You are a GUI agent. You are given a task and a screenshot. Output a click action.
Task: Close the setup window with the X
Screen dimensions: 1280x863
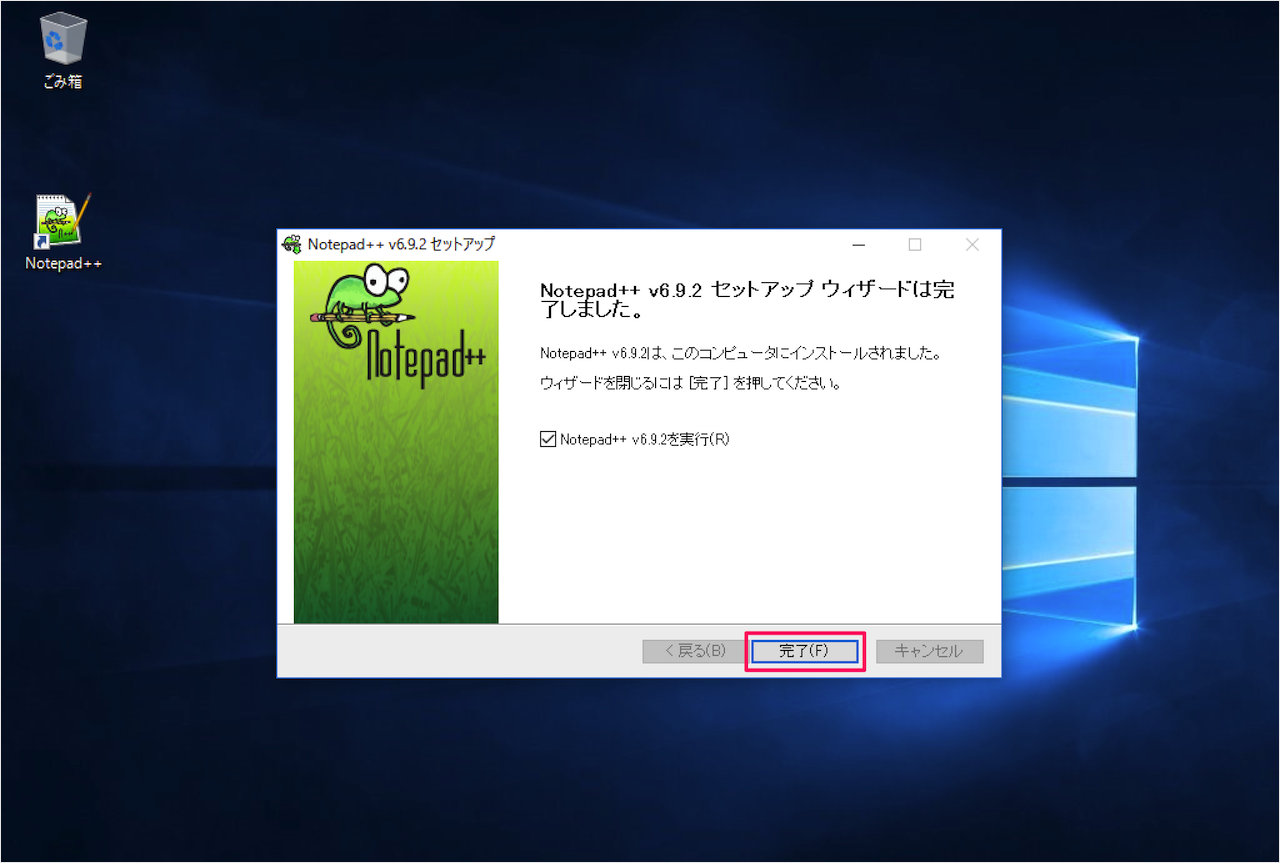click(971, 245)
